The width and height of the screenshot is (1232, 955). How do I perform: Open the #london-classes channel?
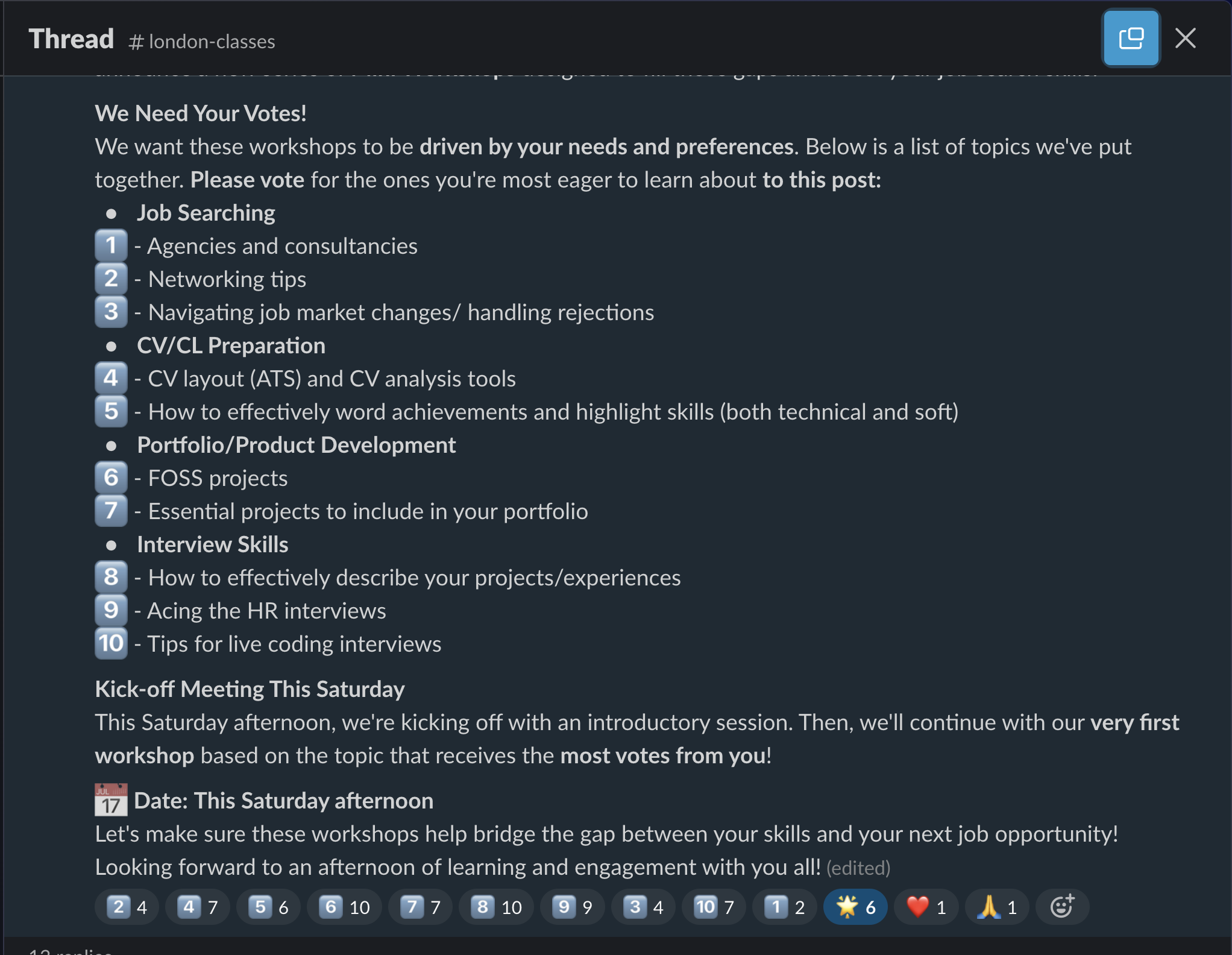point(202,41)
